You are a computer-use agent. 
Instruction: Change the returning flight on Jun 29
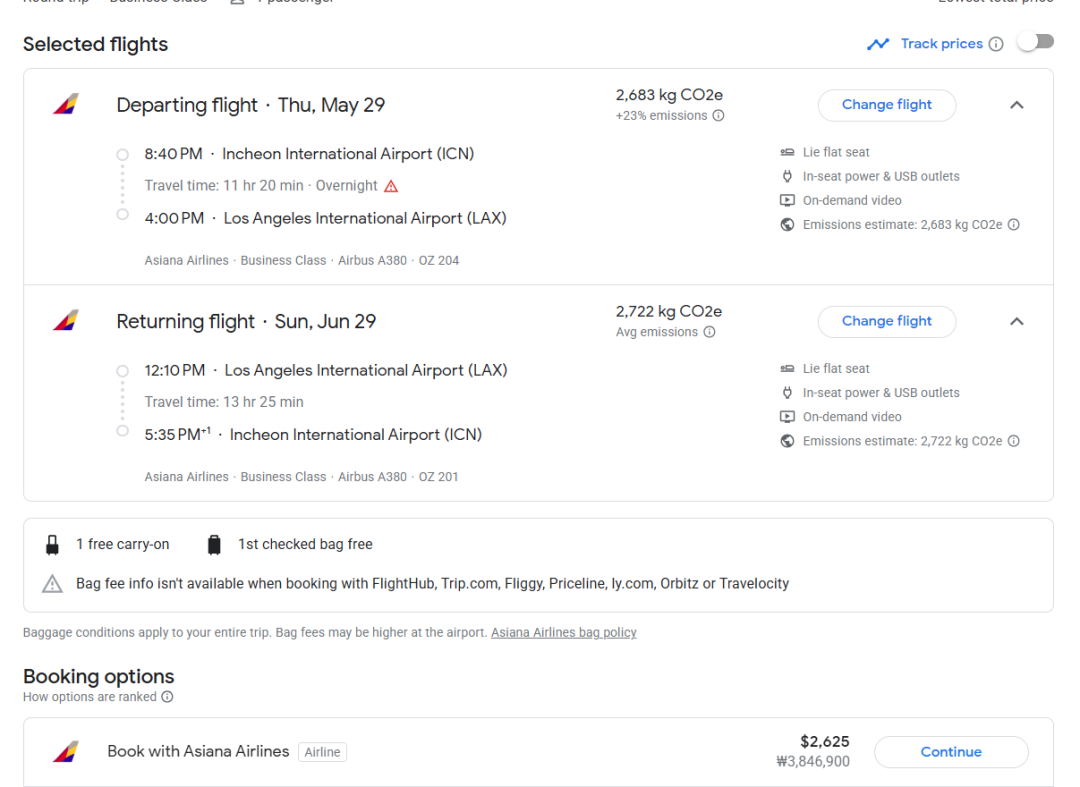tap(886, 321)
